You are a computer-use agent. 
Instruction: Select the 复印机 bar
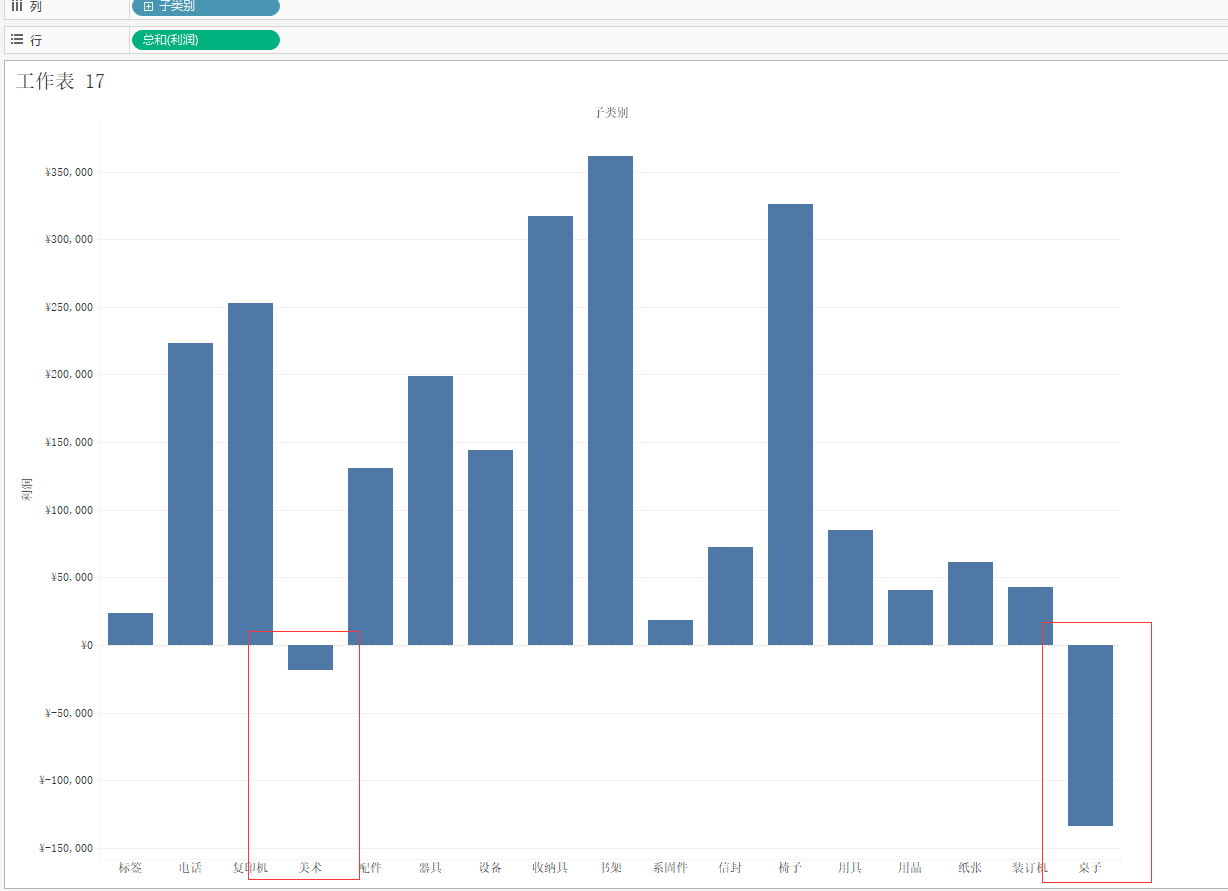pyautogui.click(x=250, y=474)
